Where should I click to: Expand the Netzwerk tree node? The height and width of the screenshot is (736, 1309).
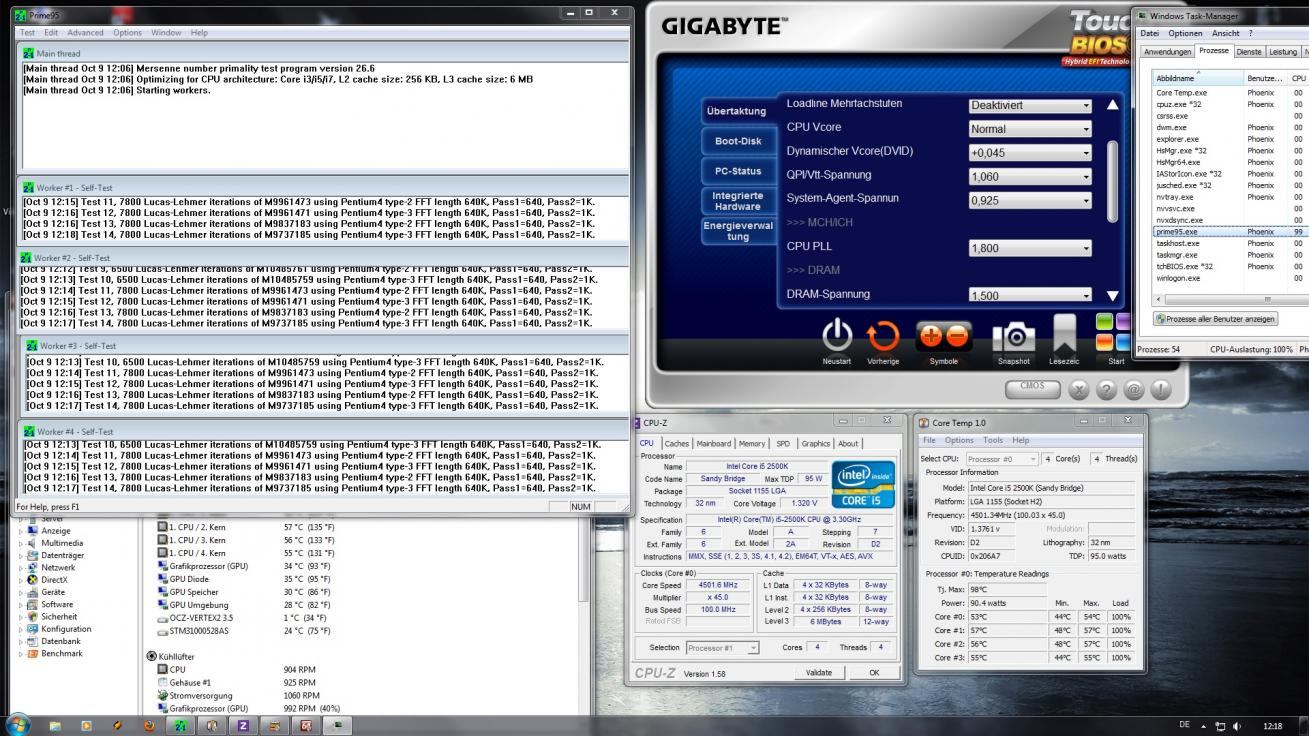tap(22, 567)
